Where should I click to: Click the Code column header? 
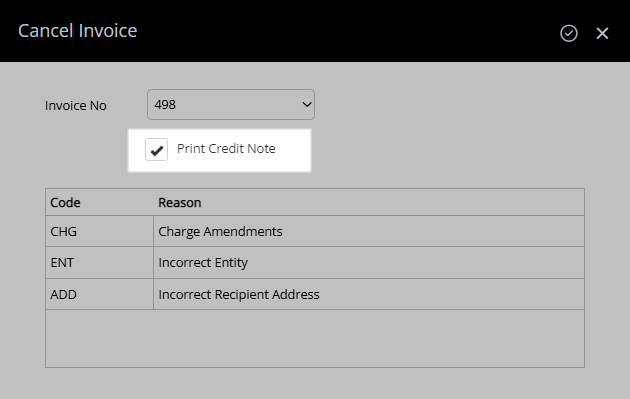point(65,203)
